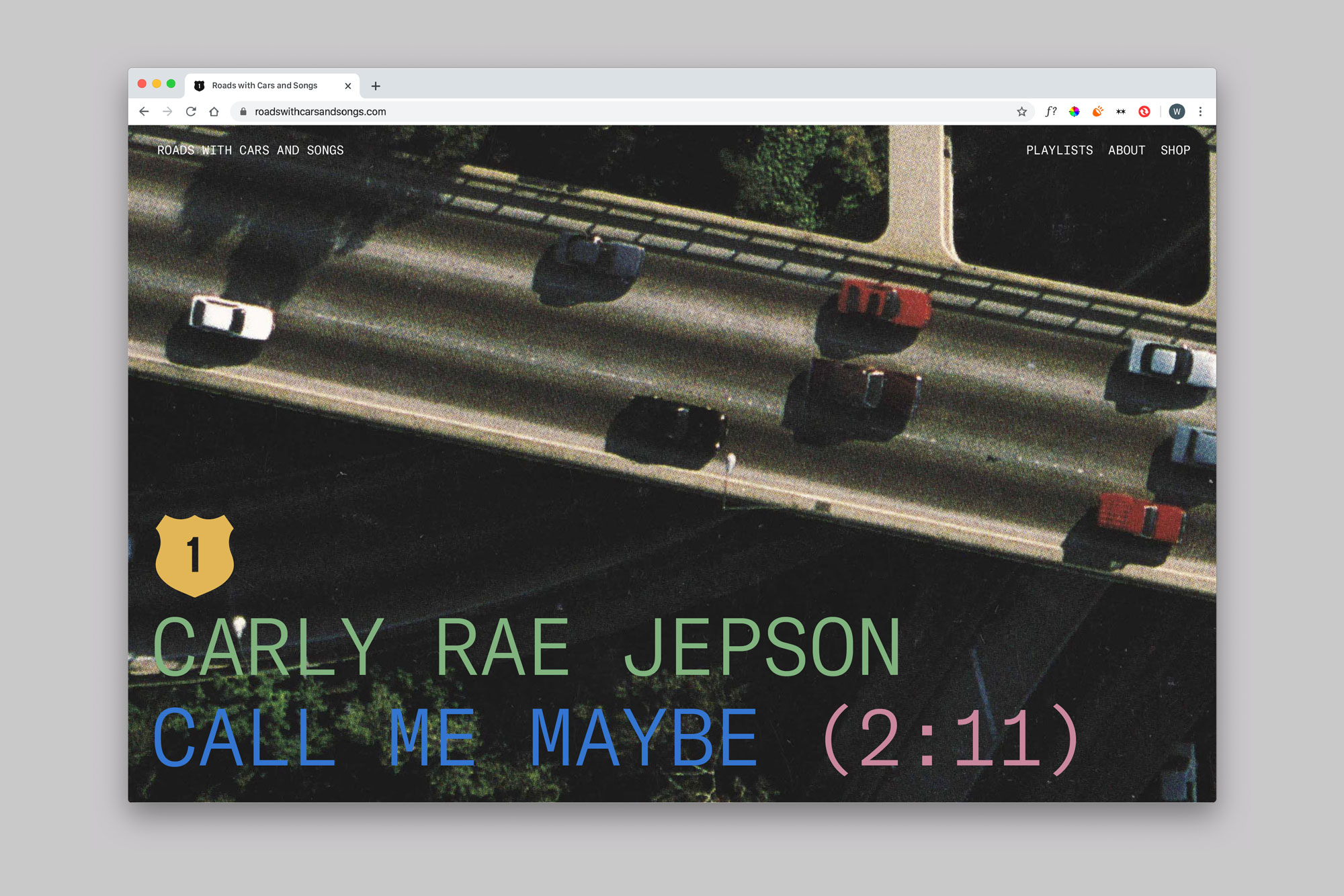Open the W profile avatar menu
The width and height of the screenshot is (1344, 896).
pyautogui.click(x=1177, y=111)
